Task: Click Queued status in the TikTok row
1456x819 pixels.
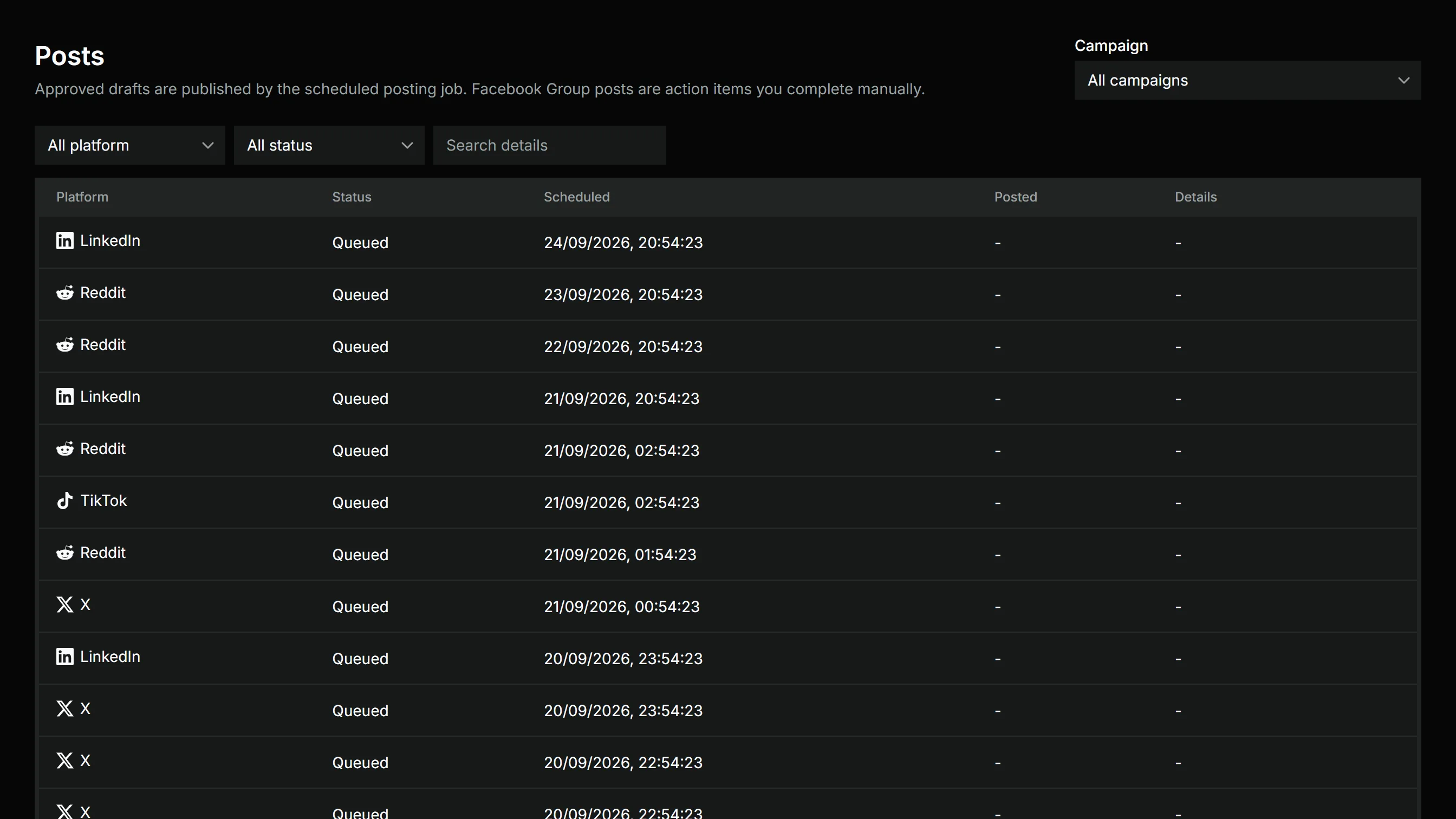Action: 361,503
